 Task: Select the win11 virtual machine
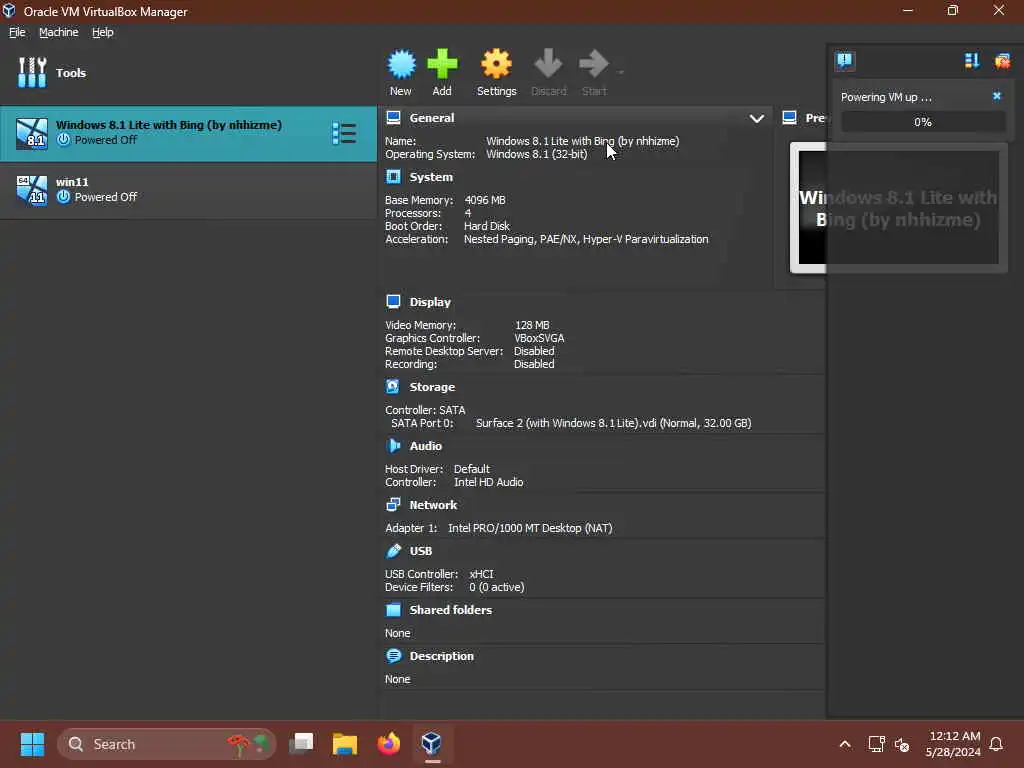pyautogui.click(x=188, y=190)
